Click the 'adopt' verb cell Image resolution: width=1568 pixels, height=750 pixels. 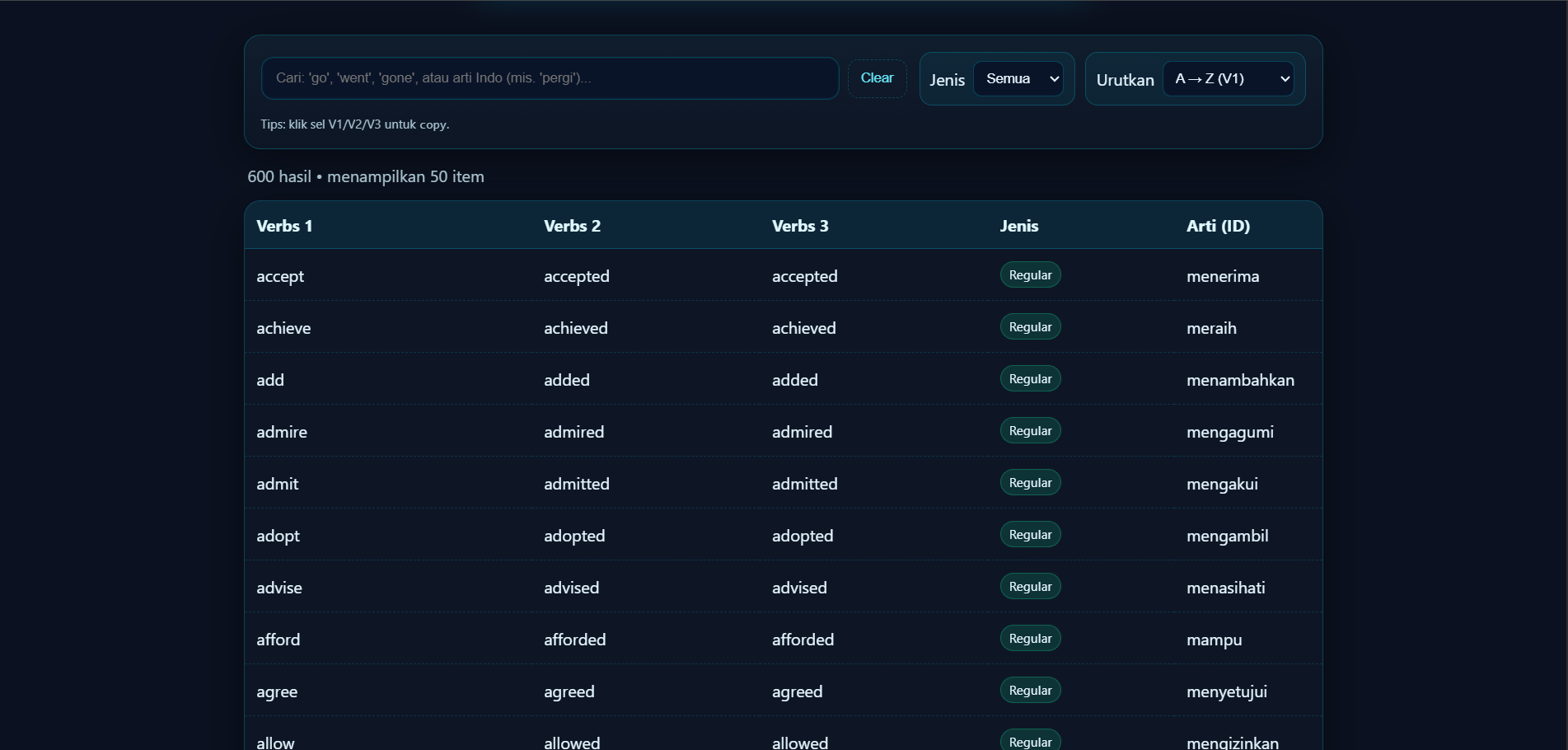pyautogui.click(x=278, y=535)
